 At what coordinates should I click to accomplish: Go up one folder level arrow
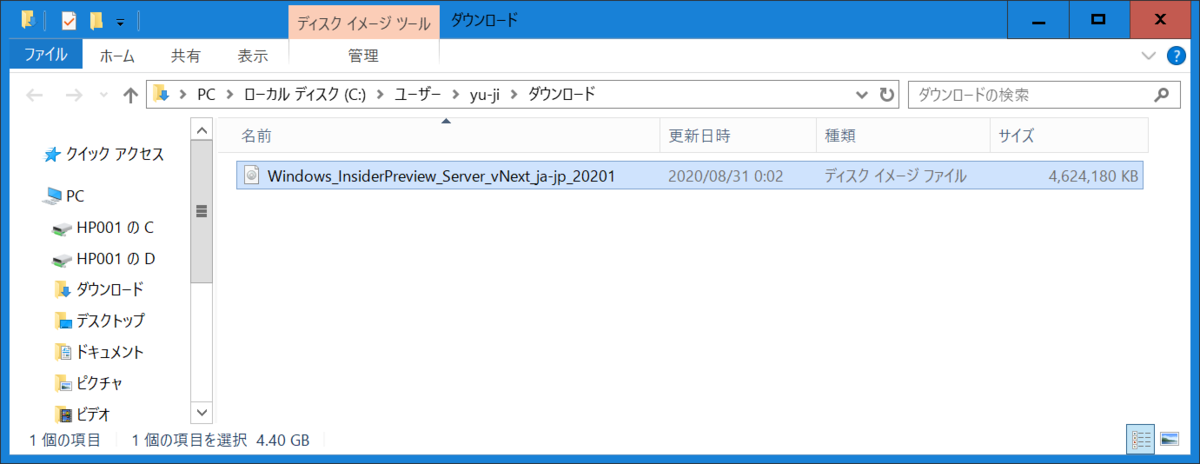(x=130, y=95)
